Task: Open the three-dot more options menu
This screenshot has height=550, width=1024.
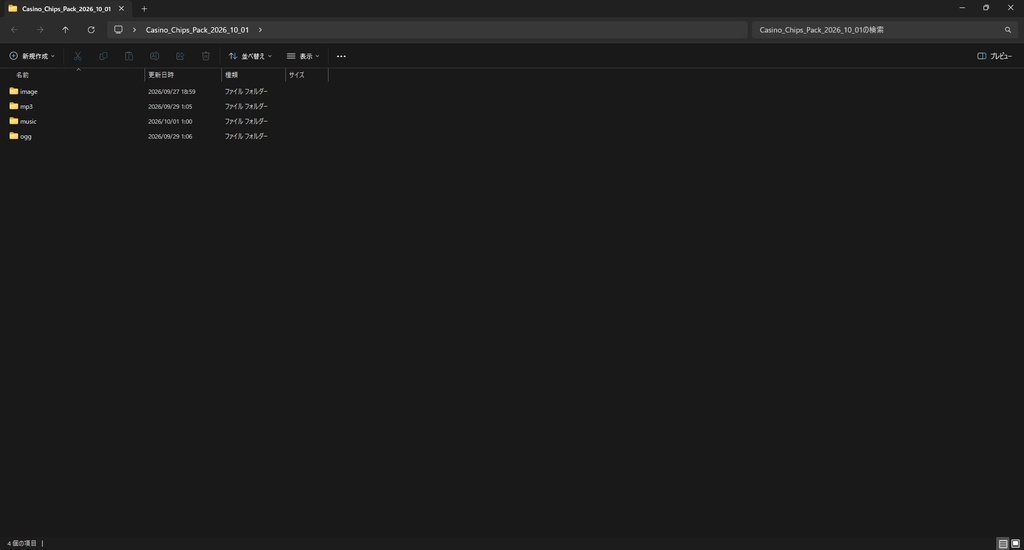Action: click(x=341, y=56)
